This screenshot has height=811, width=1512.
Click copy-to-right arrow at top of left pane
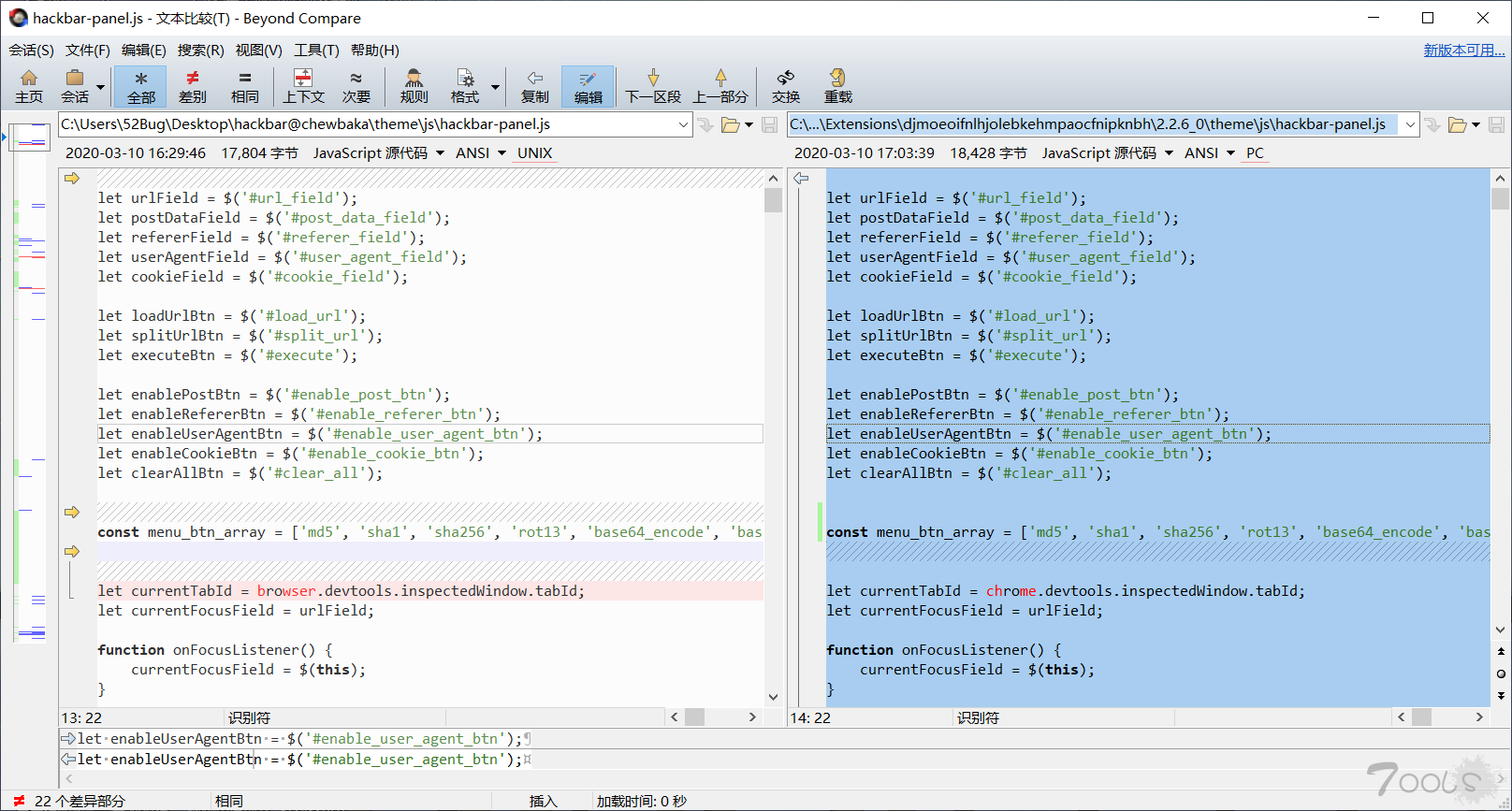[72, 178]
